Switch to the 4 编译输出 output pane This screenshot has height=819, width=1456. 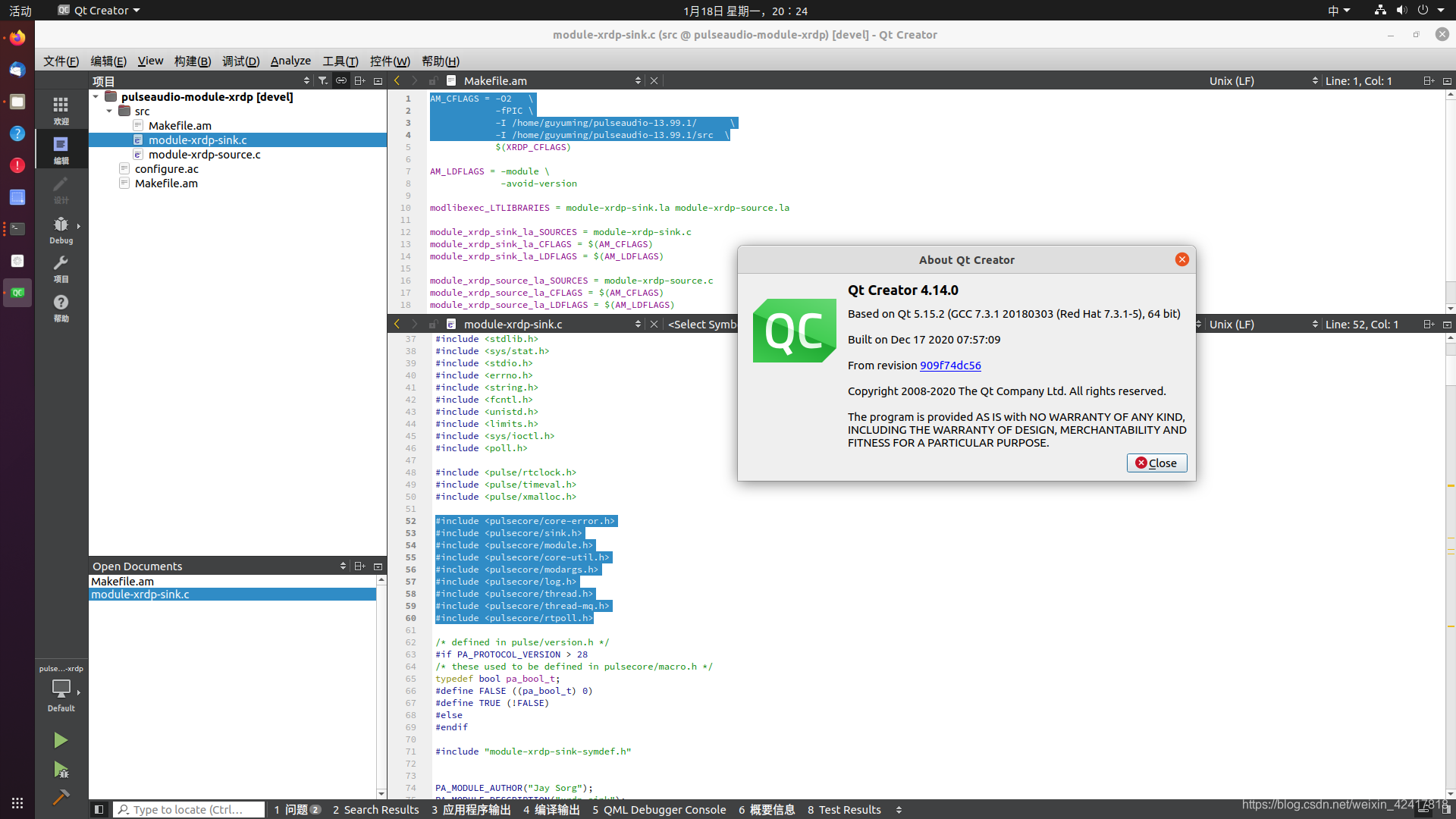point(551,809)
